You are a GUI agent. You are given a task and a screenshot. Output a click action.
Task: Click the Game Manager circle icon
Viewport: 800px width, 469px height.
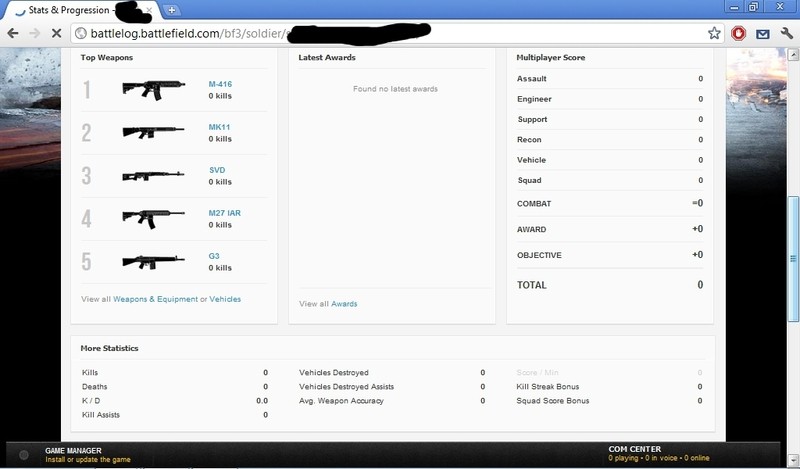[x=24, y=455]
